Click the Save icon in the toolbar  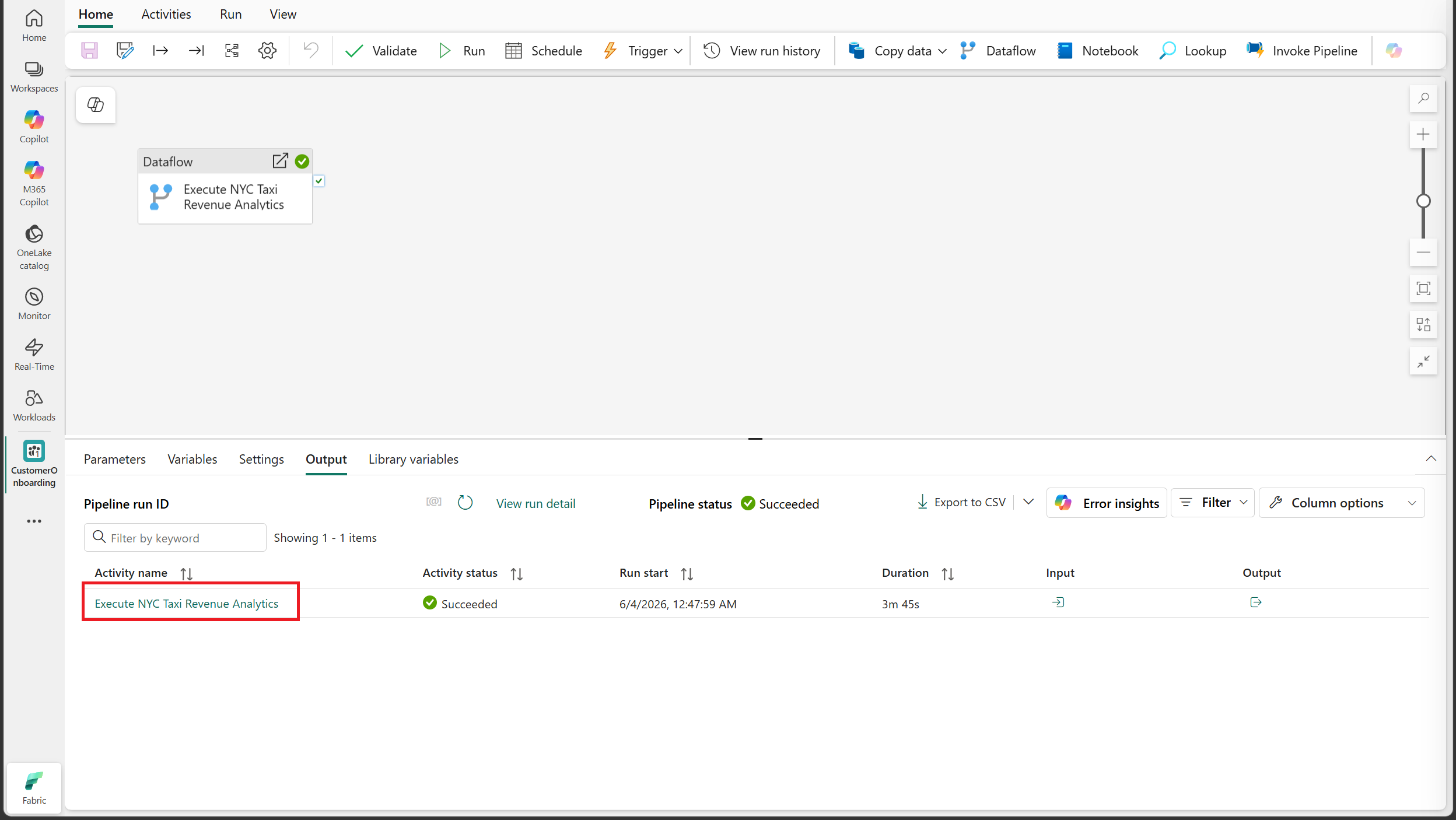point(89,51)
